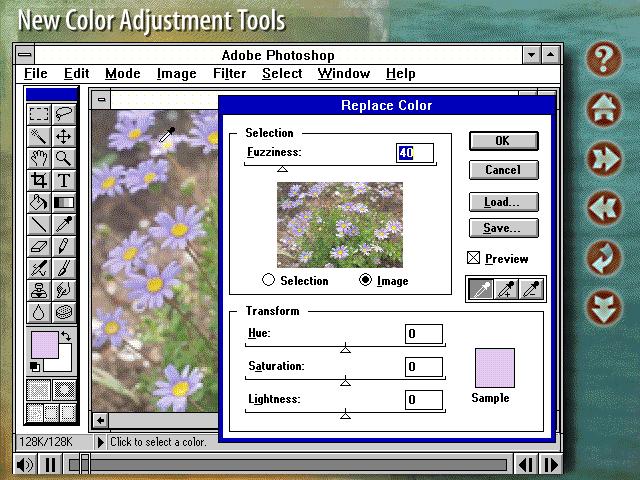
Task: Choose full screen with menu bar mode
Action: pyautogui.click(x=51, y=413)
